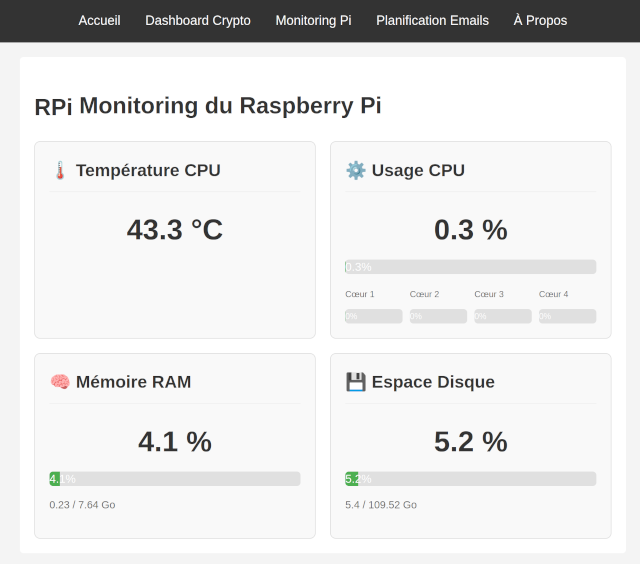Open the Accueil navigation link

[99, 20]
